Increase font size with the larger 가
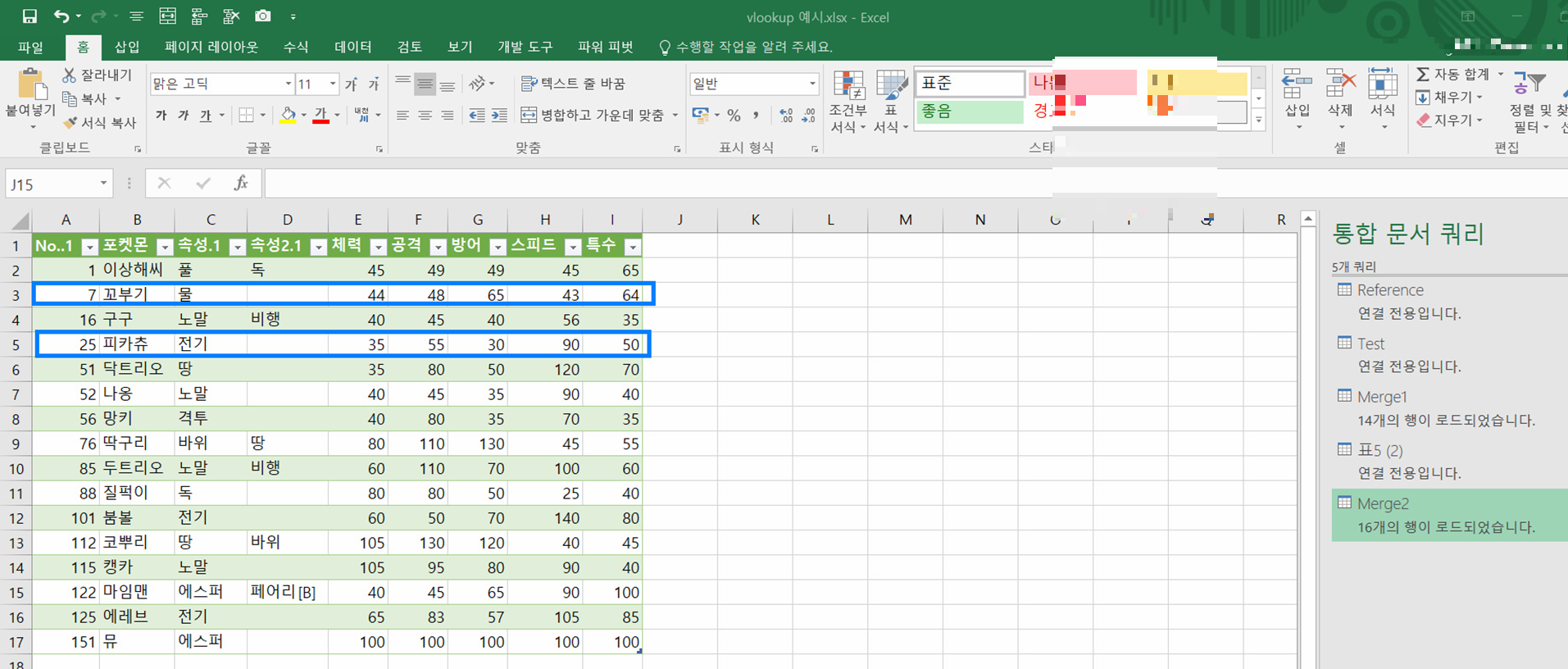The height and width of the screenshot is (669, 1568). (351, 84)
